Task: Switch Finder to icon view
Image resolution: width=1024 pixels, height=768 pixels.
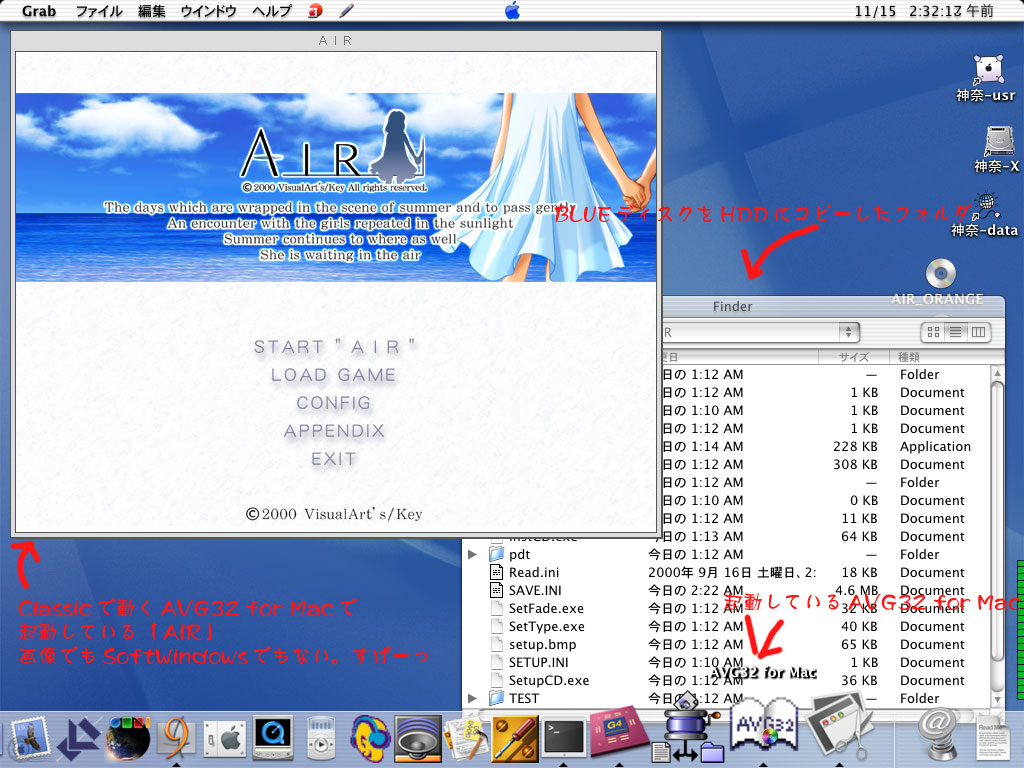Action: 933,332
